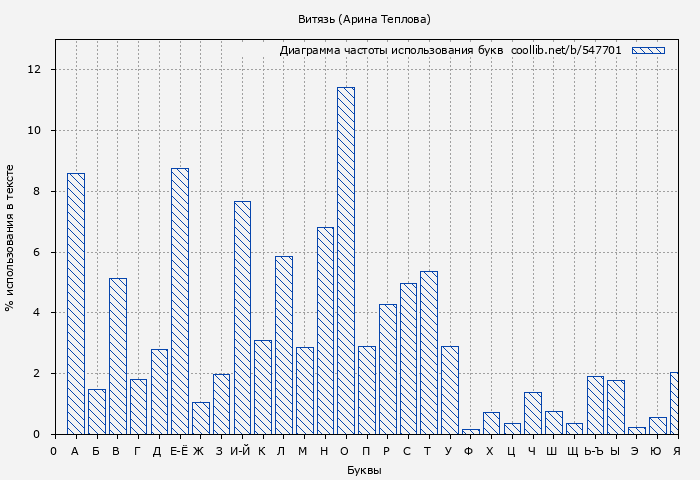Click the bar for letter Н
The image size is (700, 480).
(325, 330)
